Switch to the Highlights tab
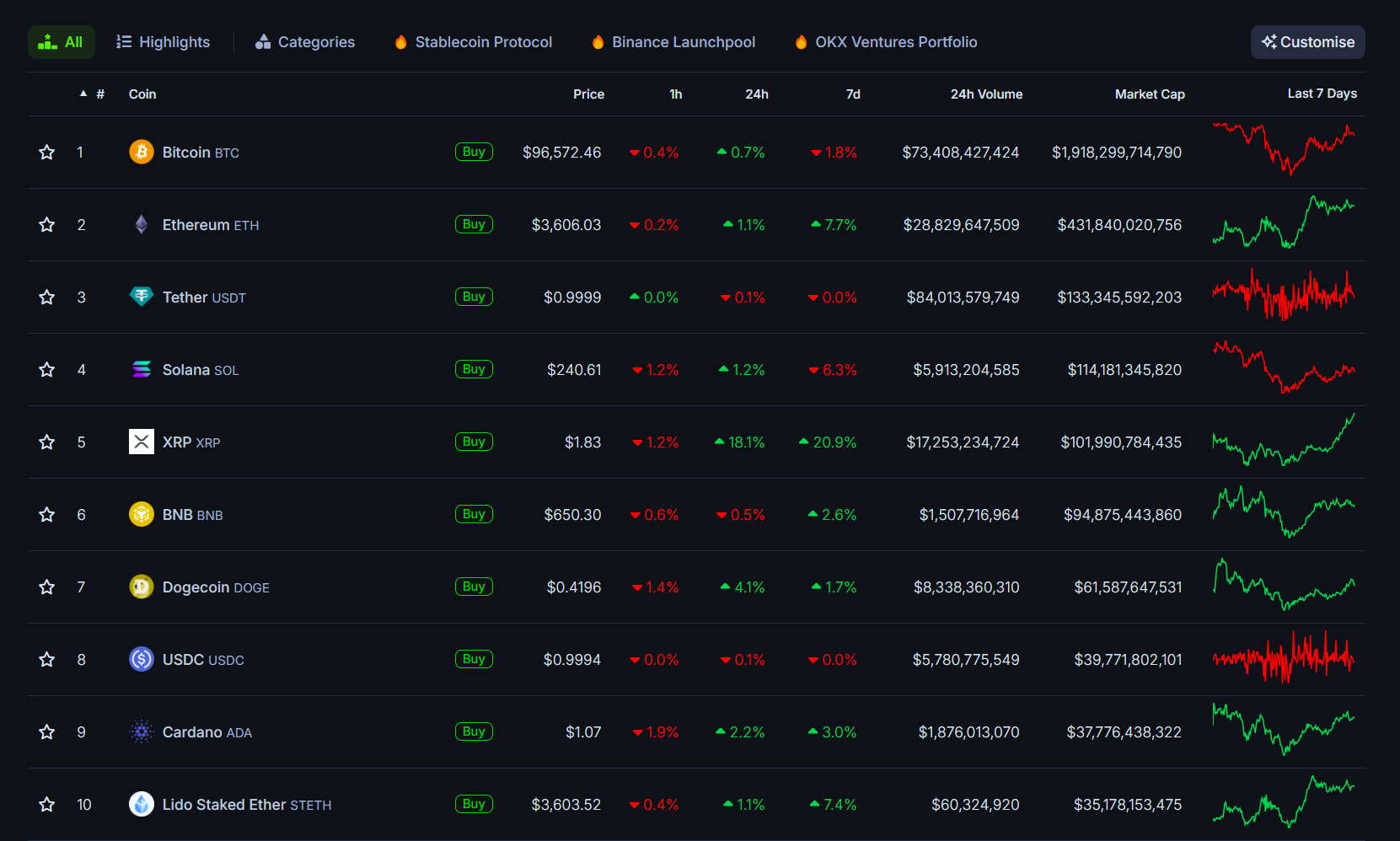 (x=164, y=42)
